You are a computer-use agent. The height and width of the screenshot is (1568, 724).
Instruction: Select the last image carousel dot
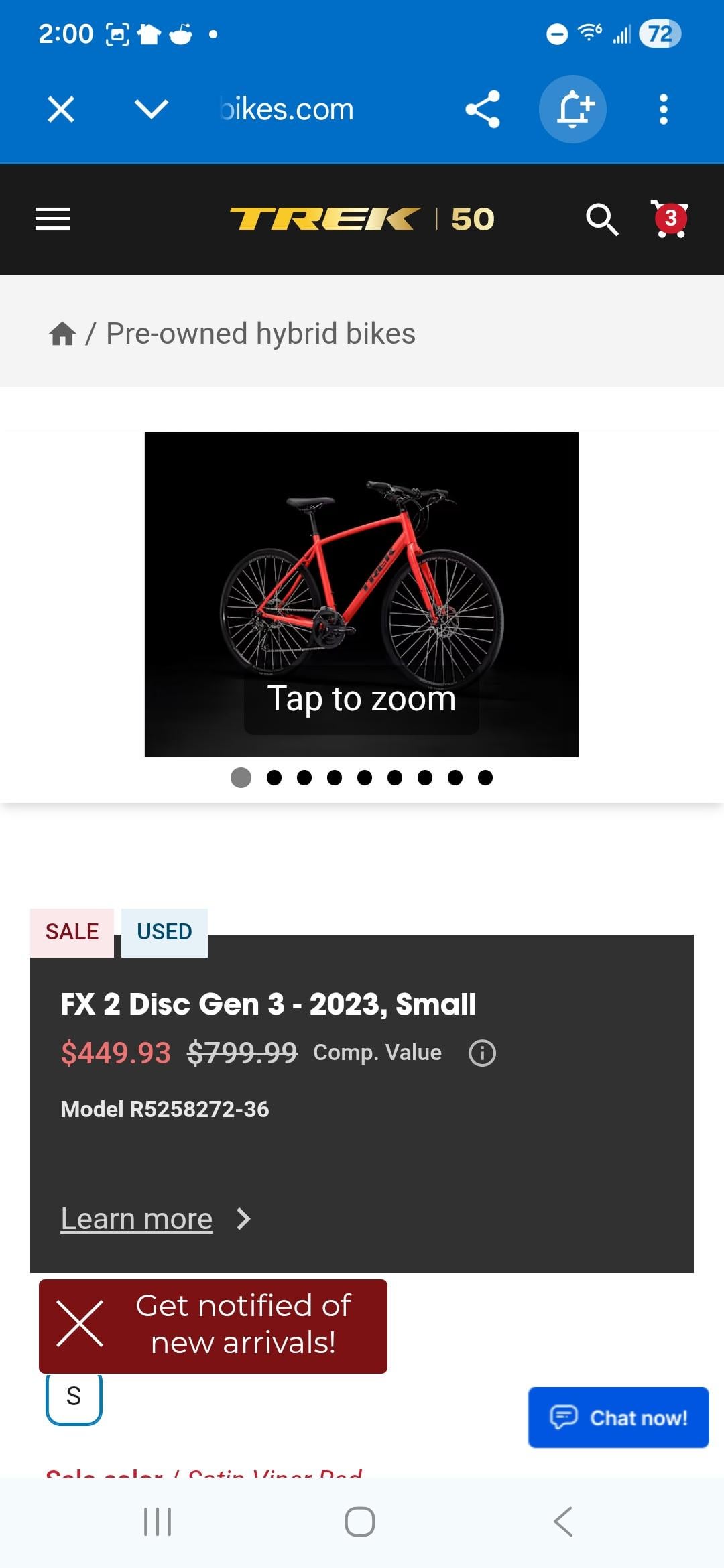[x=485, y=777]
